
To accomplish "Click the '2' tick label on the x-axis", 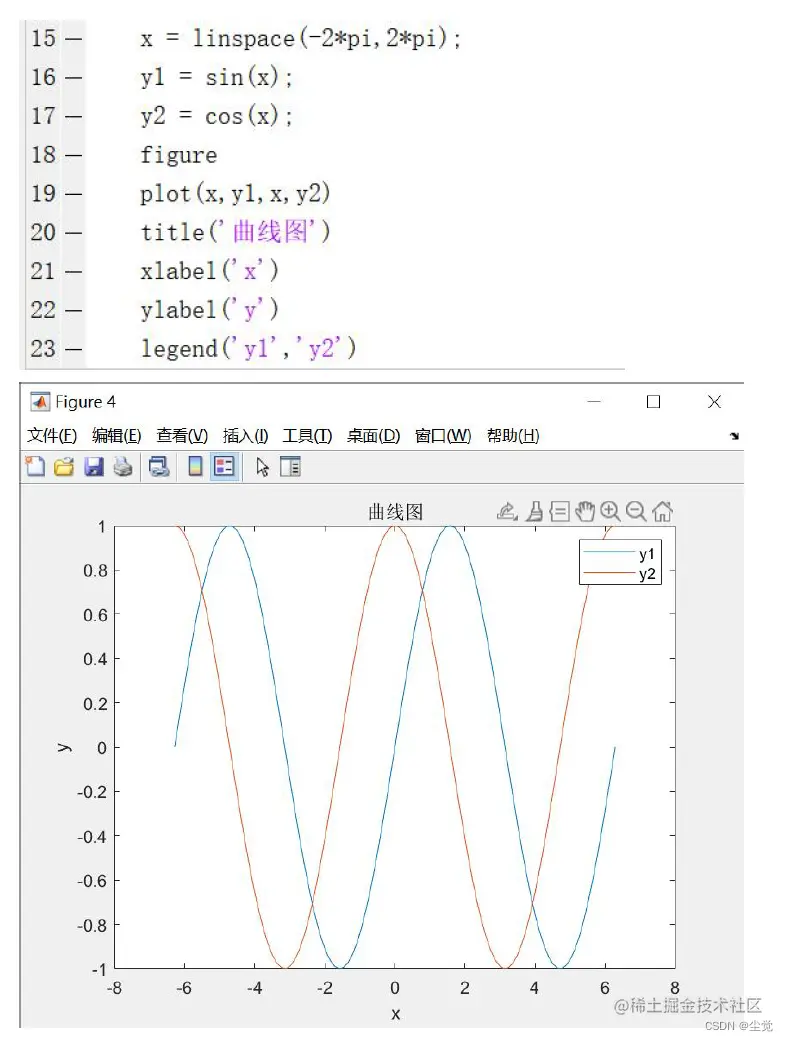I will [x=465, y=988].
